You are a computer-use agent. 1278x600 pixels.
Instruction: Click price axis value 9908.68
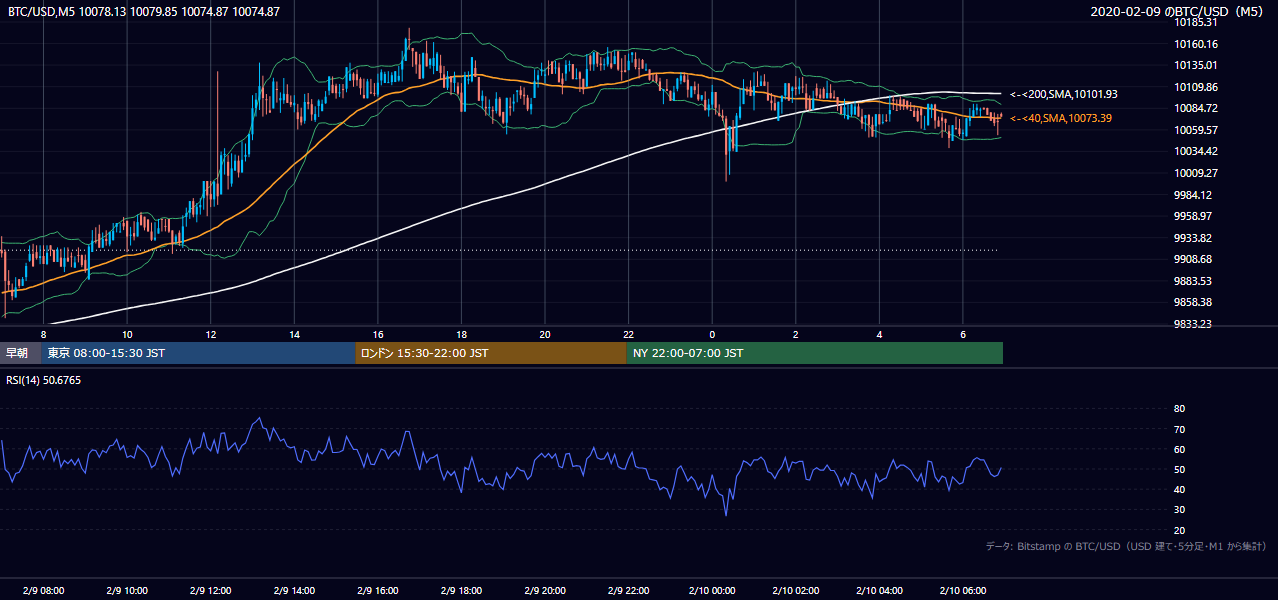[1194, 259]
